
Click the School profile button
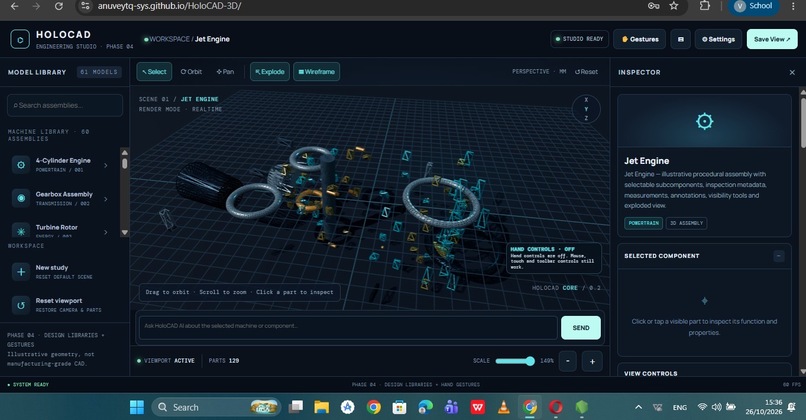tap(754, 6)
